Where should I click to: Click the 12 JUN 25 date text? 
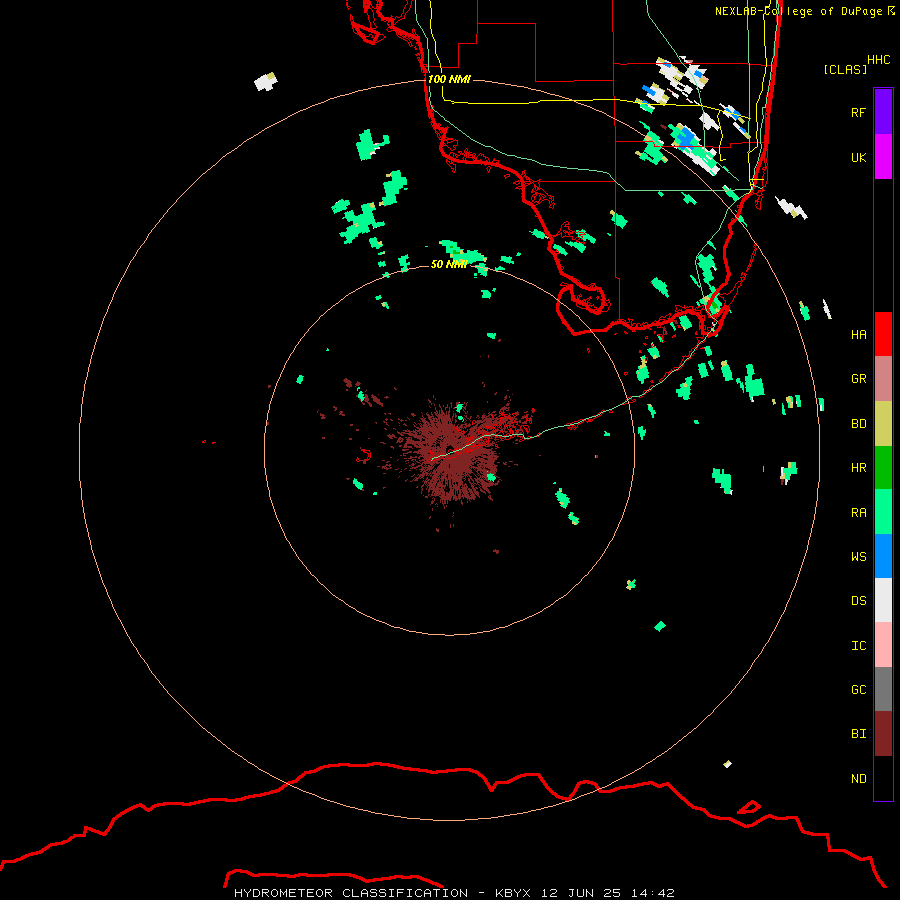581,893
